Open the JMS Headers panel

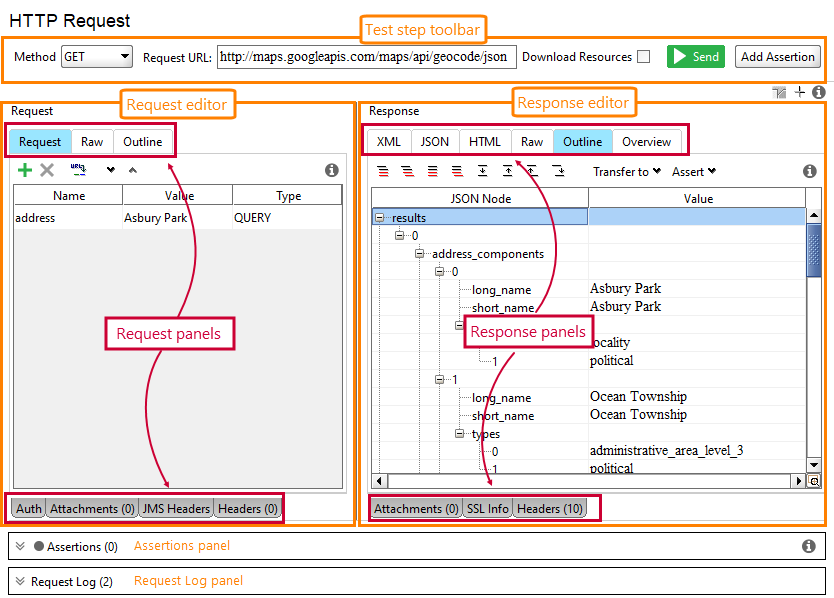[177, 509]
